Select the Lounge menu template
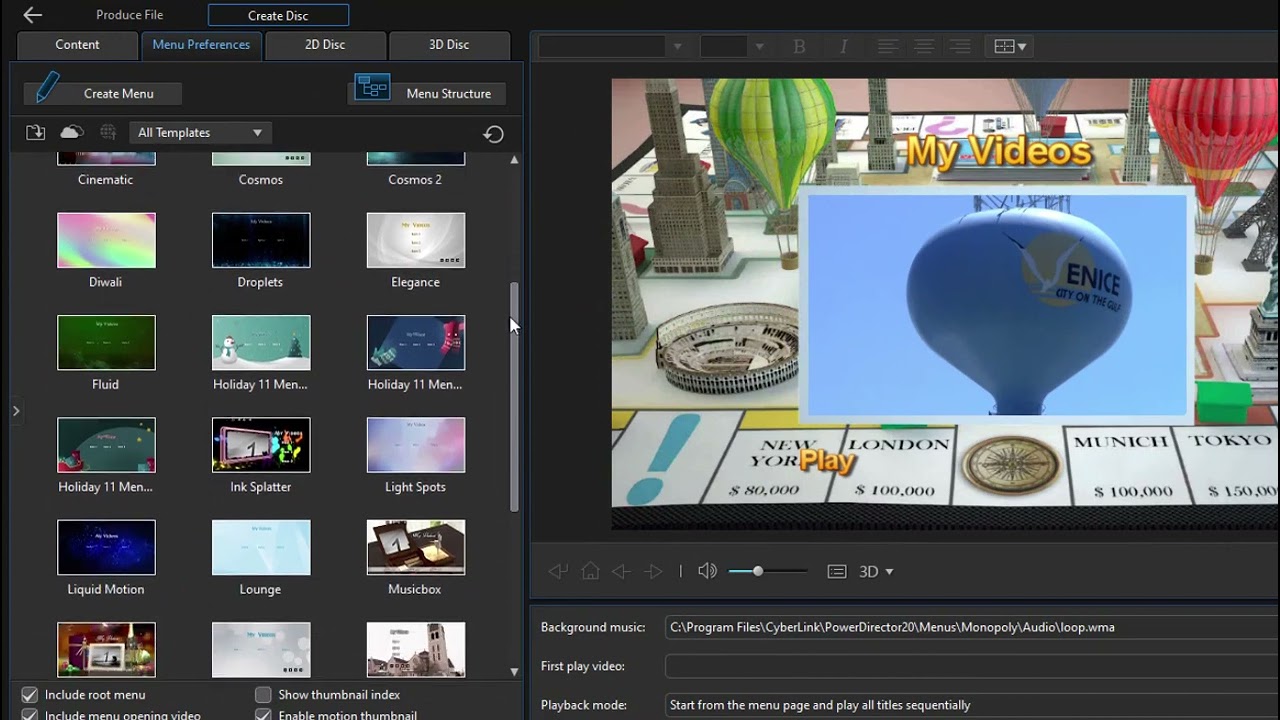The width and height of the screenshot is (1280, 720). click(261, 548)
